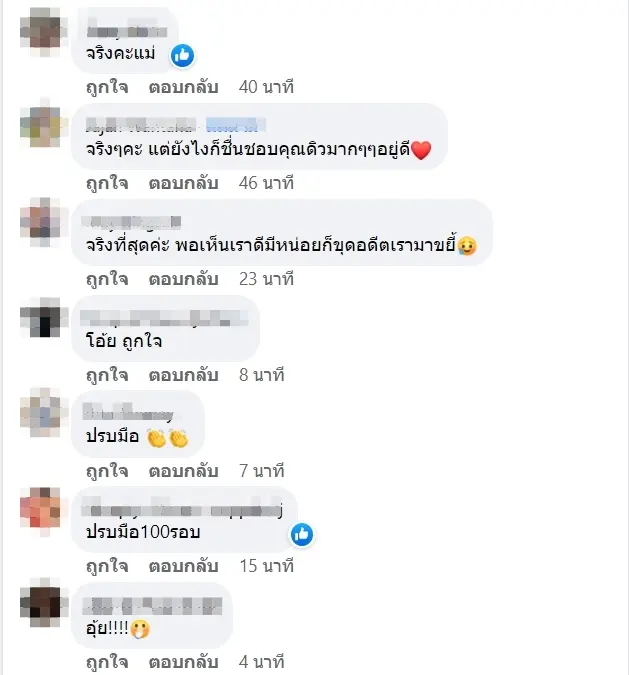Reply to the 'ปรบมือ100รอบ' comment
The height and width of the screenshot is (675, 629).
coord(184,567)
